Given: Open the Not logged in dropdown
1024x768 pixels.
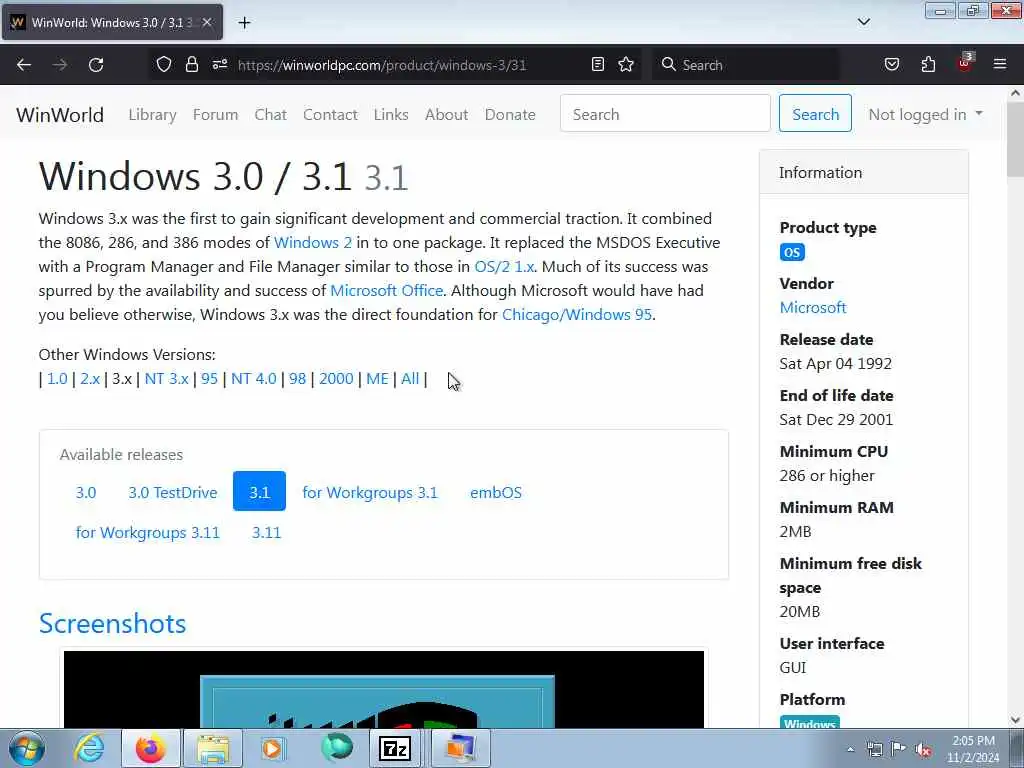Looking at the screenshot, I should pos(925,114).
